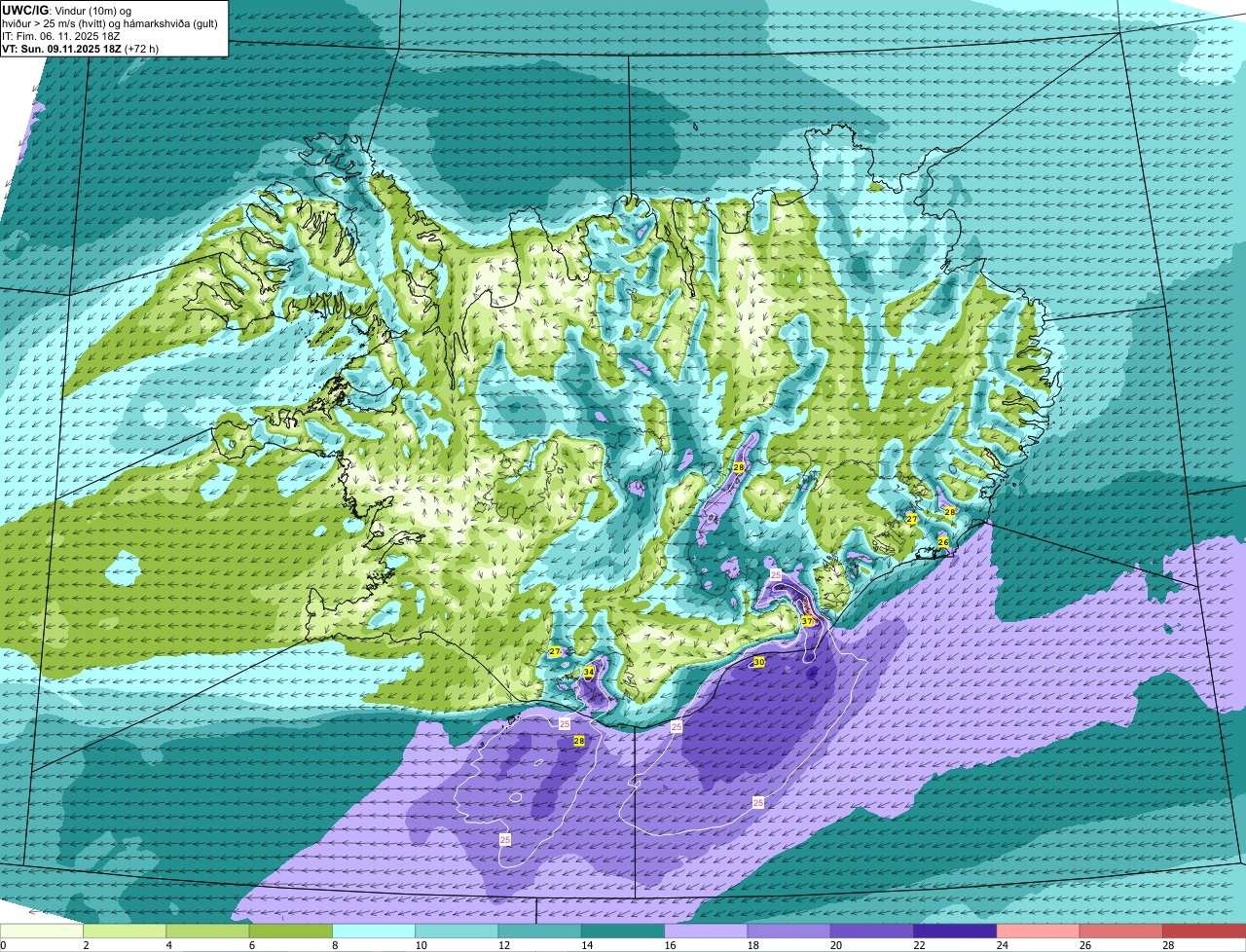The height and width of the screenshot is (952, 1246).
Task: Click the legend scale value "14"
Action: (x=587, y=945)
